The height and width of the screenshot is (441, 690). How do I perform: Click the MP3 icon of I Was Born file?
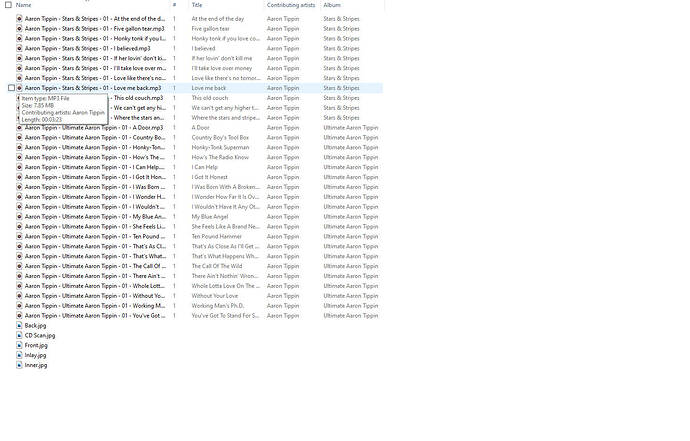(x=19, y=187)
